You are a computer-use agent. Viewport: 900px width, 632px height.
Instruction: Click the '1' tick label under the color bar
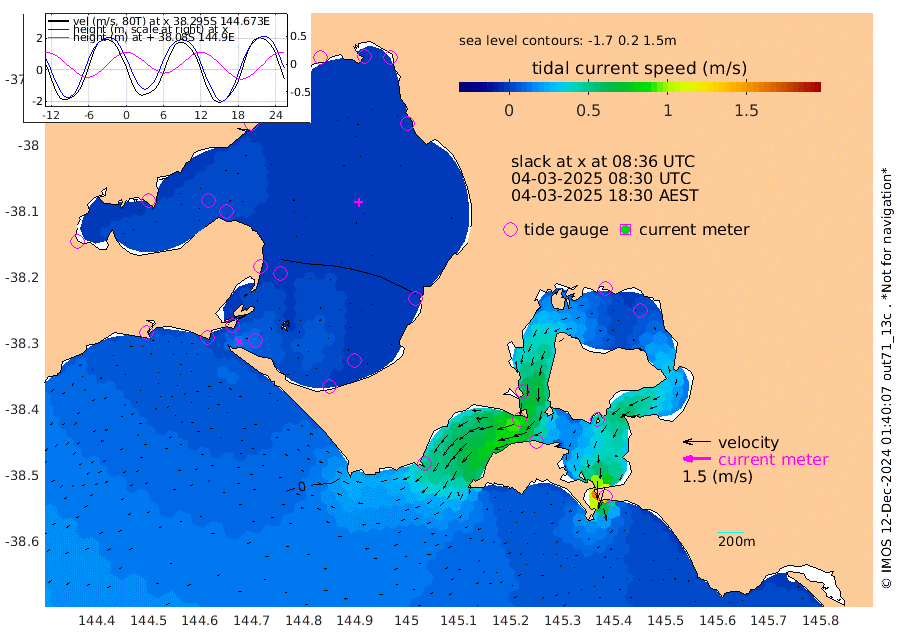[668, 110]
